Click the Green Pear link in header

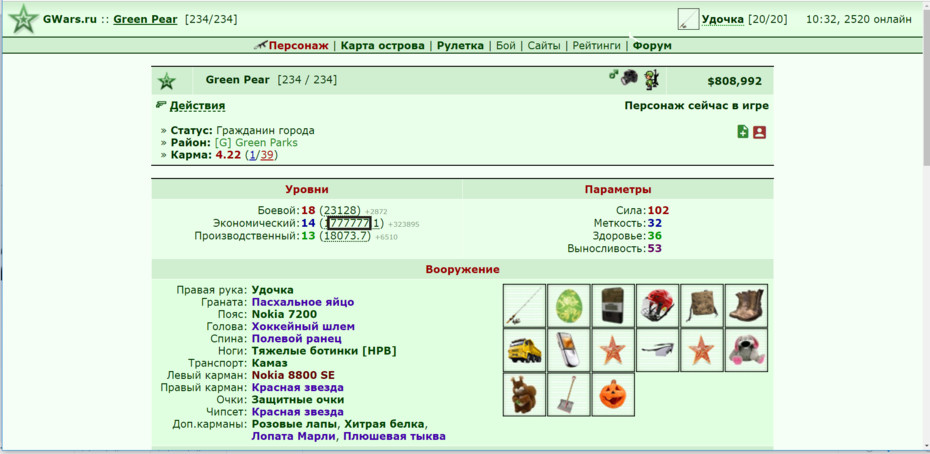point(145,19)
